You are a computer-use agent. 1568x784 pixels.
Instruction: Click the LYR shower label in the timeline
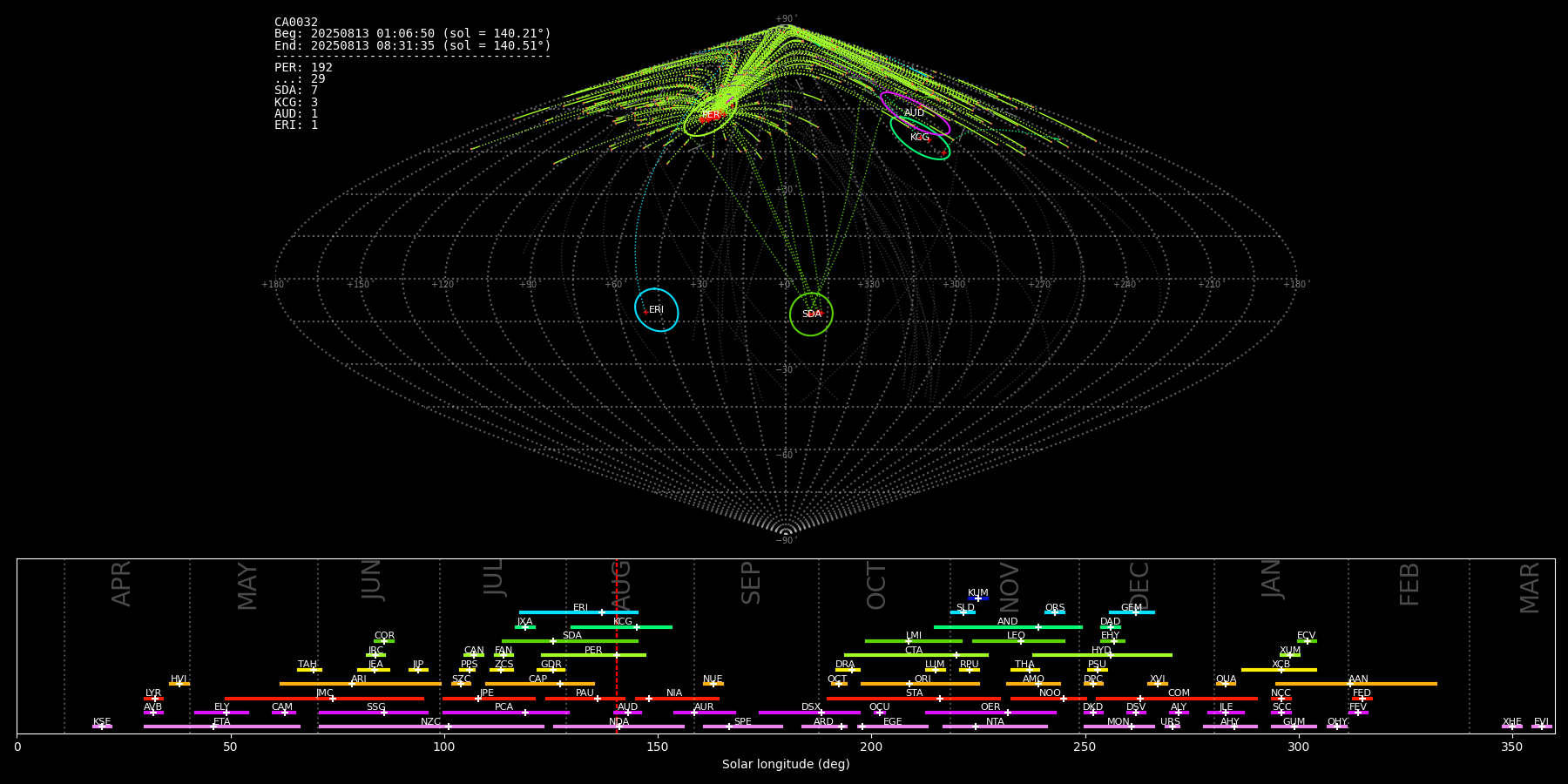153,693
